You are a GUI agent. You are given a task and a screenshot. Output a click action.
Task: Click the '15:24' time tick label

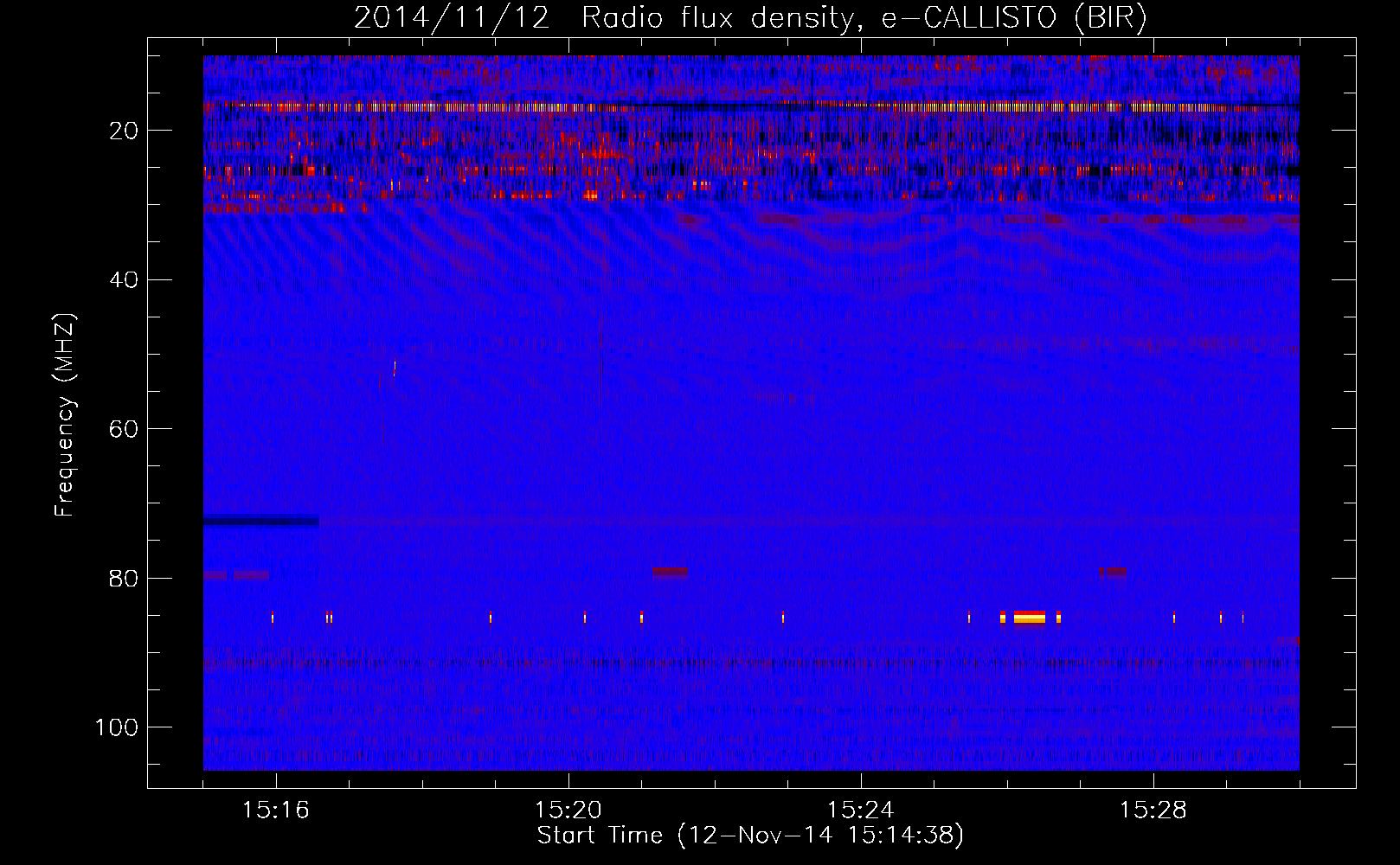pos(861,811)
